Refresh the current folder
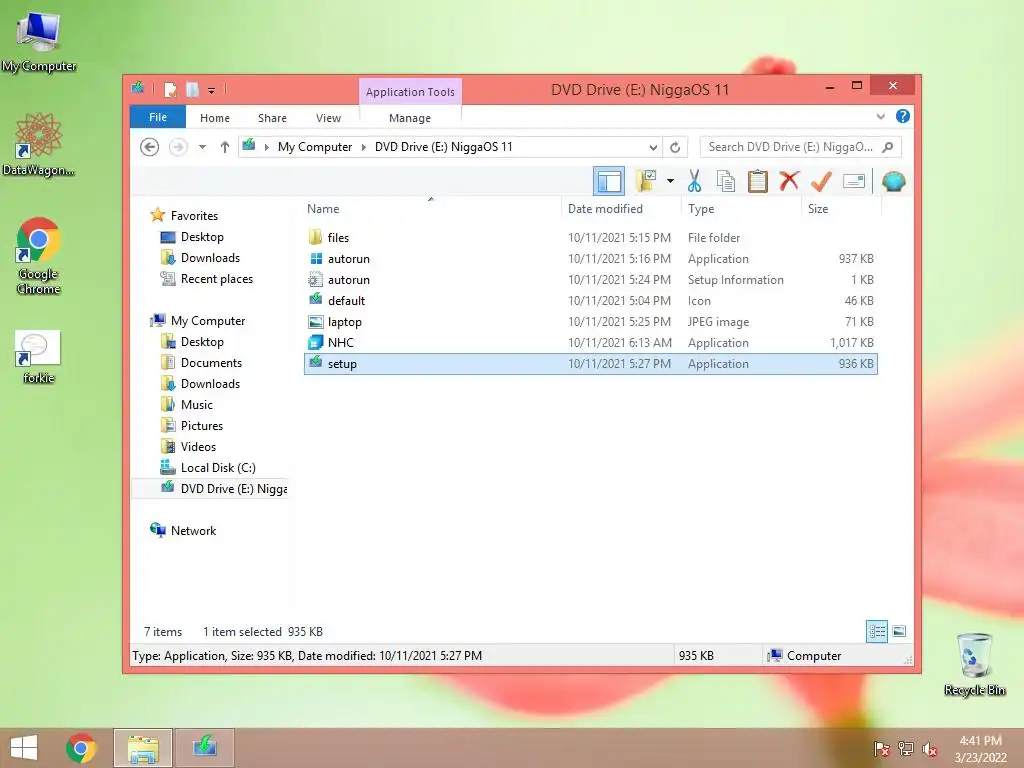This screenshot has height=768, width=1024. (x=675, y=148)
